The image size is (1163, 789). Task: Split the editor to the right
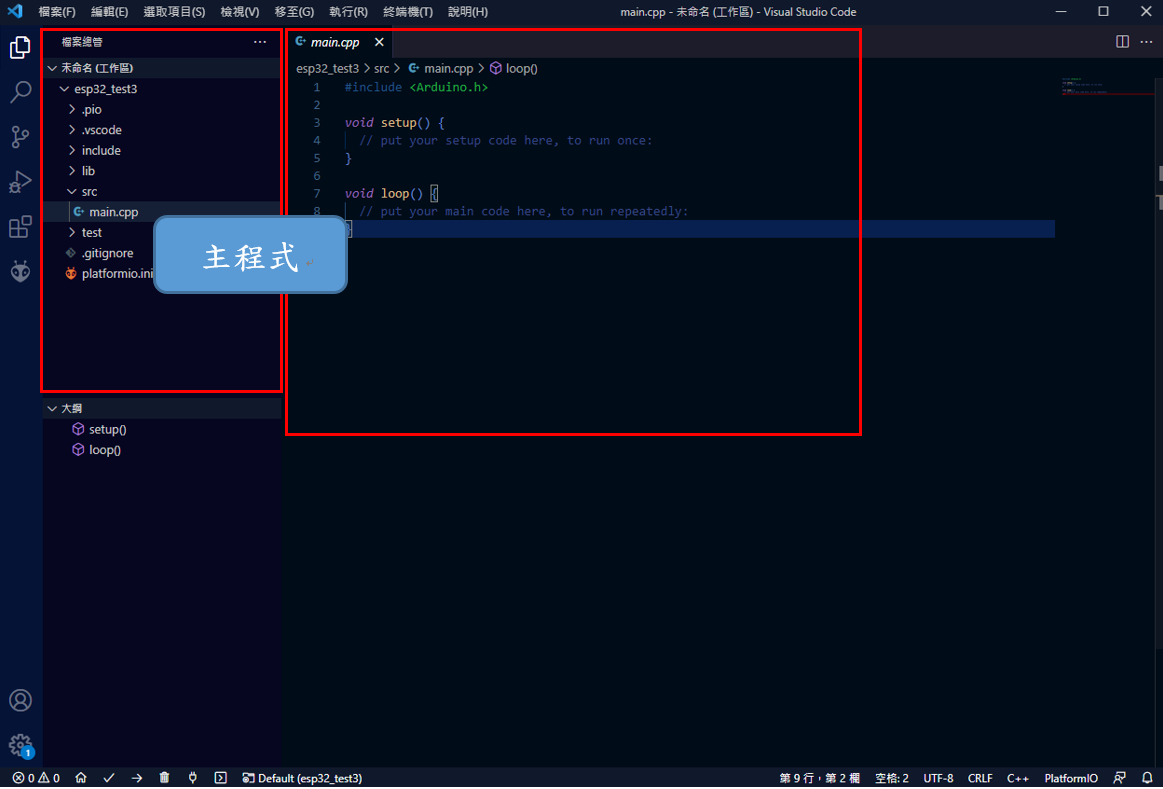(x=1122, y=42)
